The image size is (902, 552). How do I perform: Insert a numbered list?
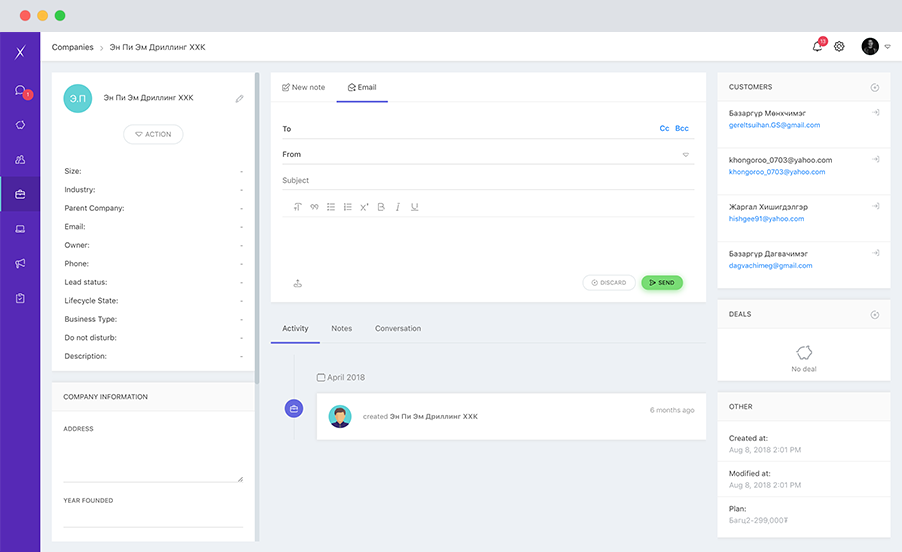click(347, 207)
